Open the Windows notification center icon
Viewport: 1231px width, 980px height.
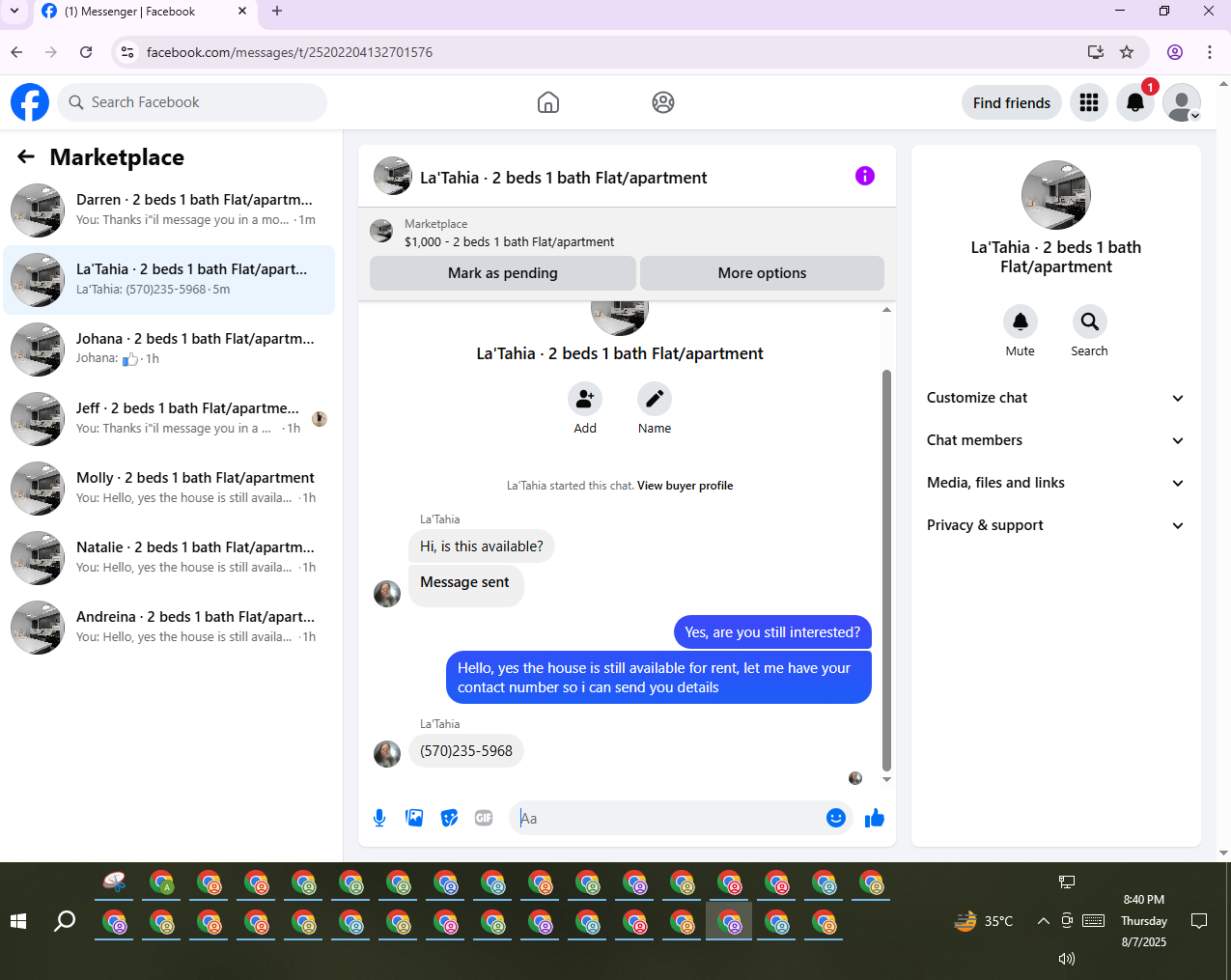point(1199,921)
